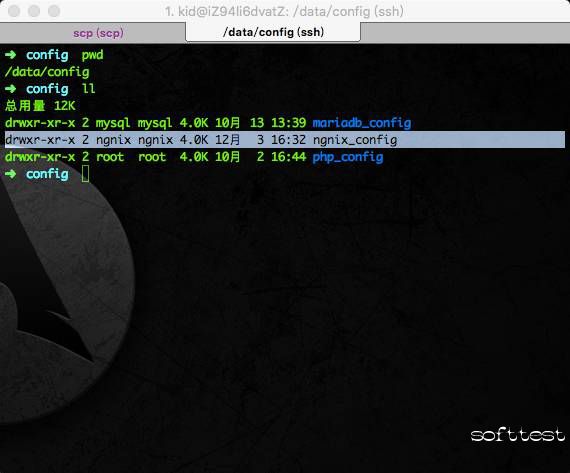The width and height of the screenshot is (570, 473).
Task: Click the yellow minimize window button
Action: [x=34, y=11]
